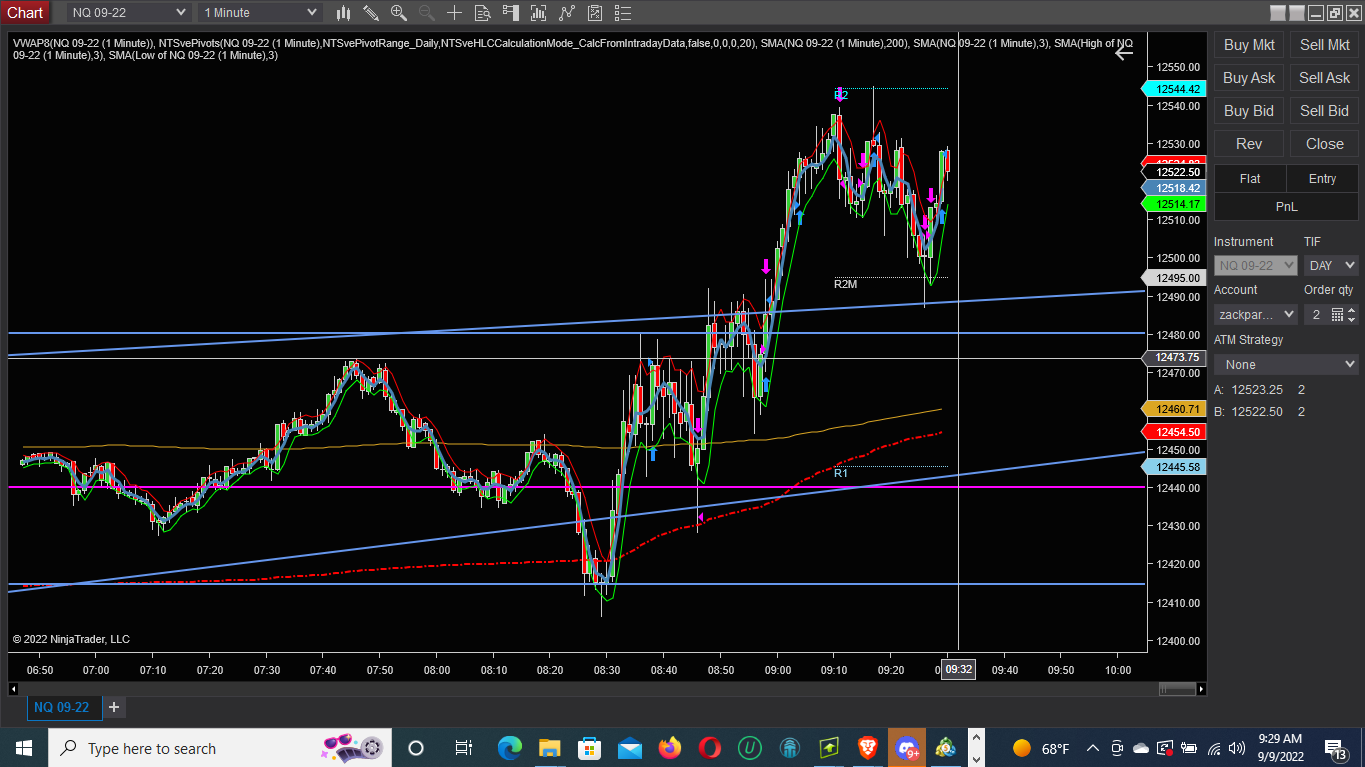Open Brave browser from the taskbar
This screenshot has width=1365, height=767.
pyautogui.click(x=868, y=748)
